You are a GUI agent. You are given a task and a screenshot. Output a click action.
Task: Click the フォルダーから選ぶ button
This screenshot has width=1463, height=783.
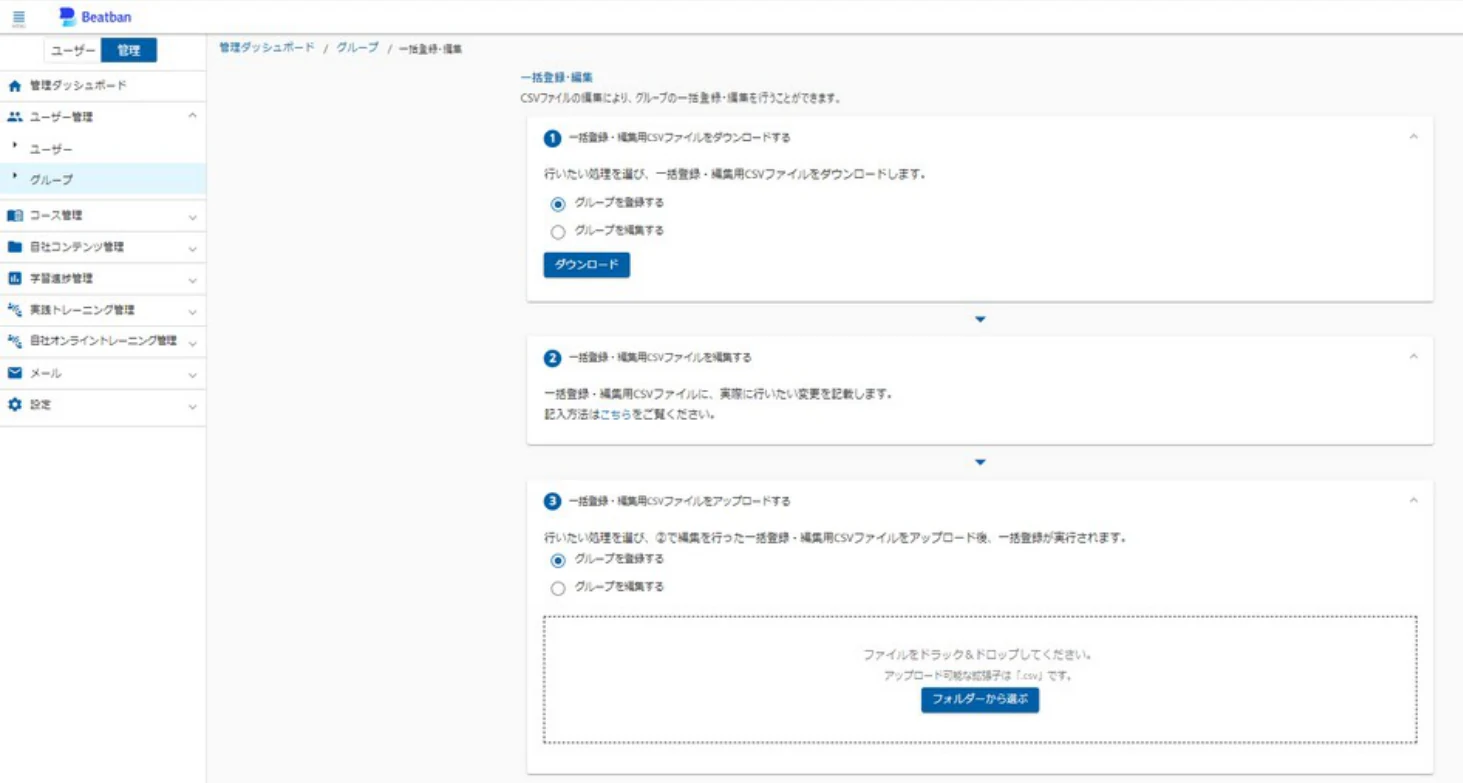(x=980, y=700)
